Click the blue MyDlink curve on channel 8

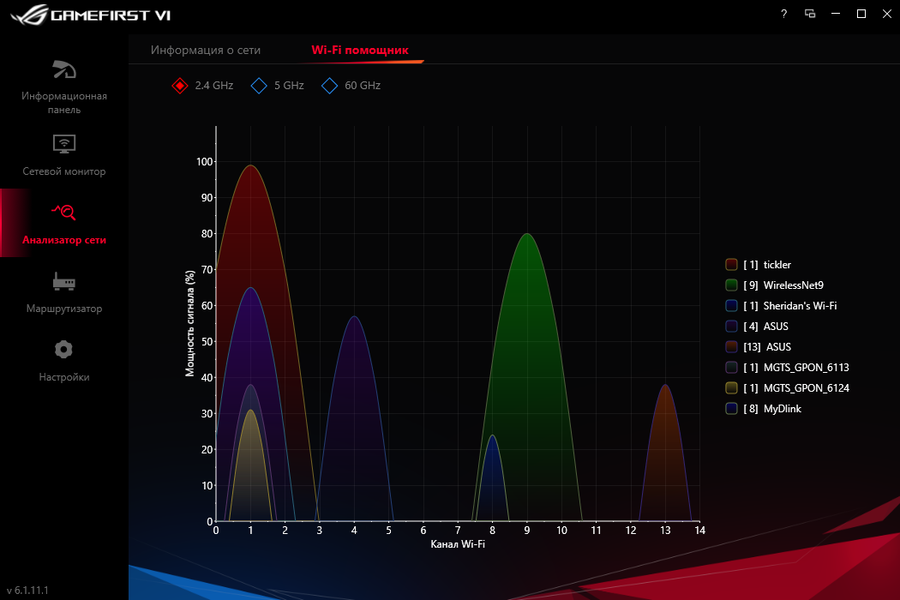pyautogui.click(x=492, y=477)
